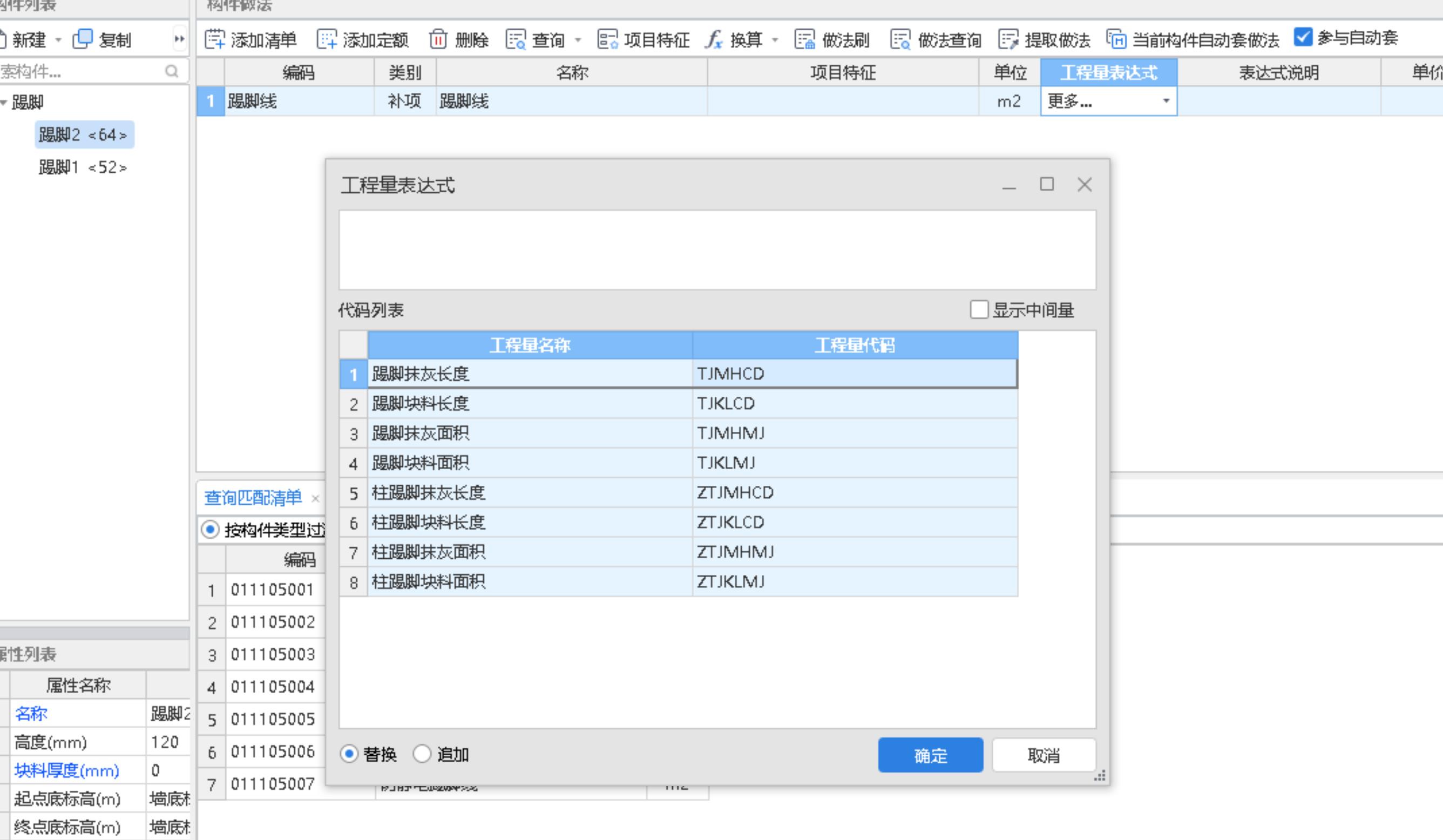Click the 删除 trash icon
The height and width of the screenshot is (840, 1443).
[438, 39]
